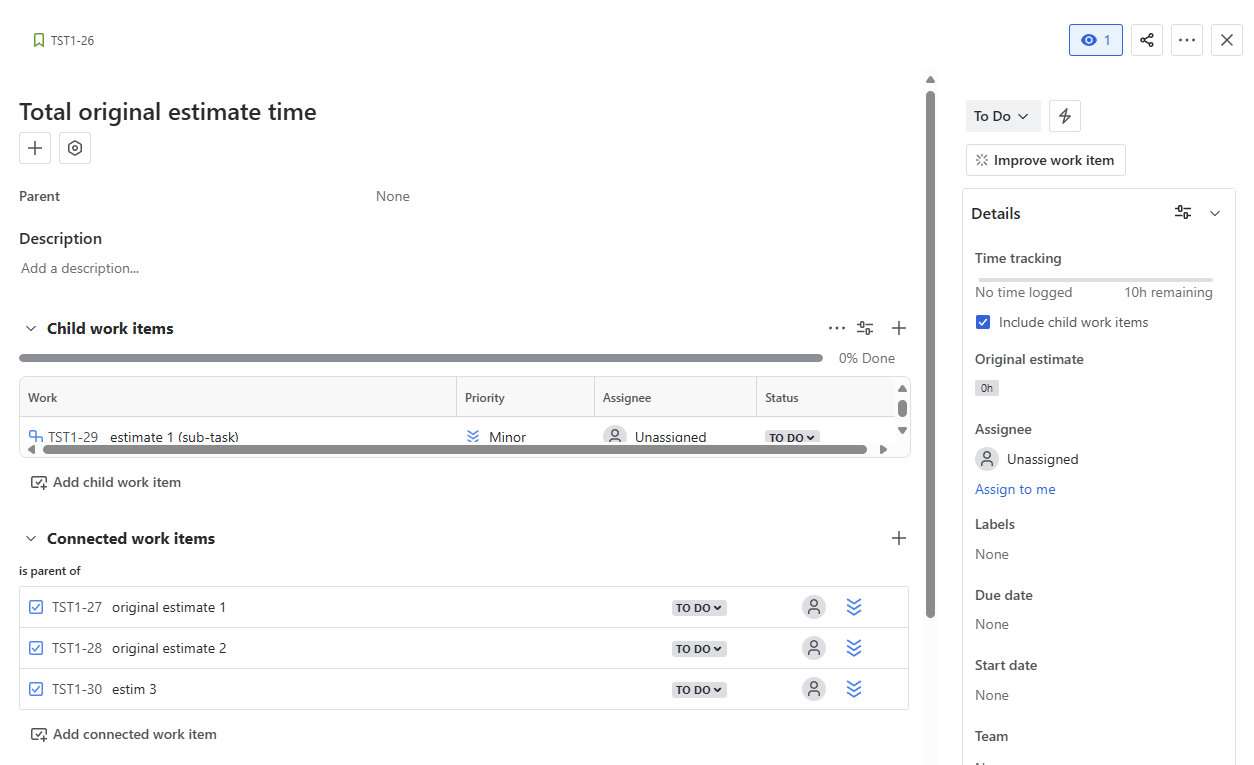
Task: Click the watch eye icon button
Action: [1096, 40]
